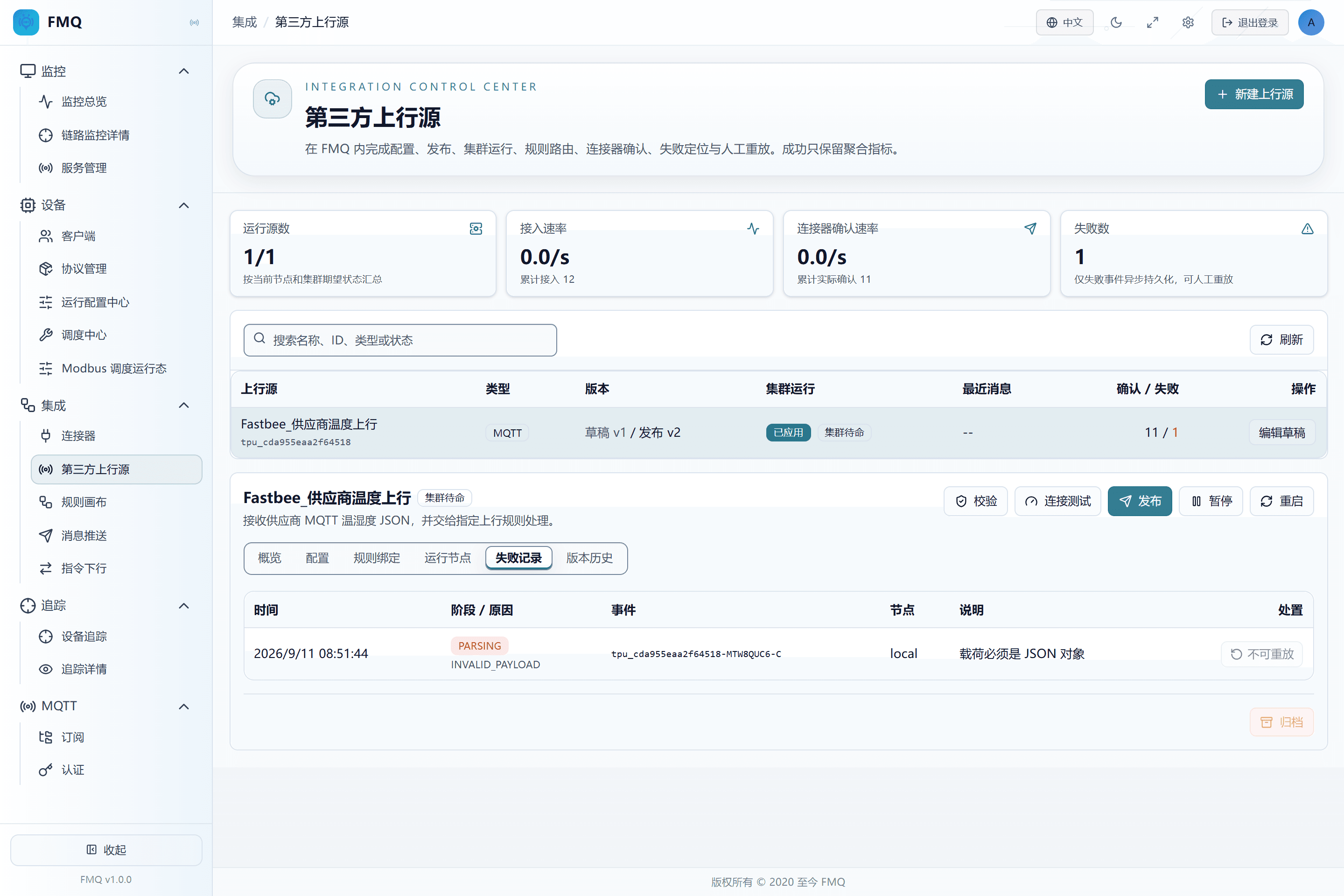Image resolution: width=1344 pixels, height=896 pixels.
Task: Open settings via the gear icon
Action: [x=1188, y=22]
